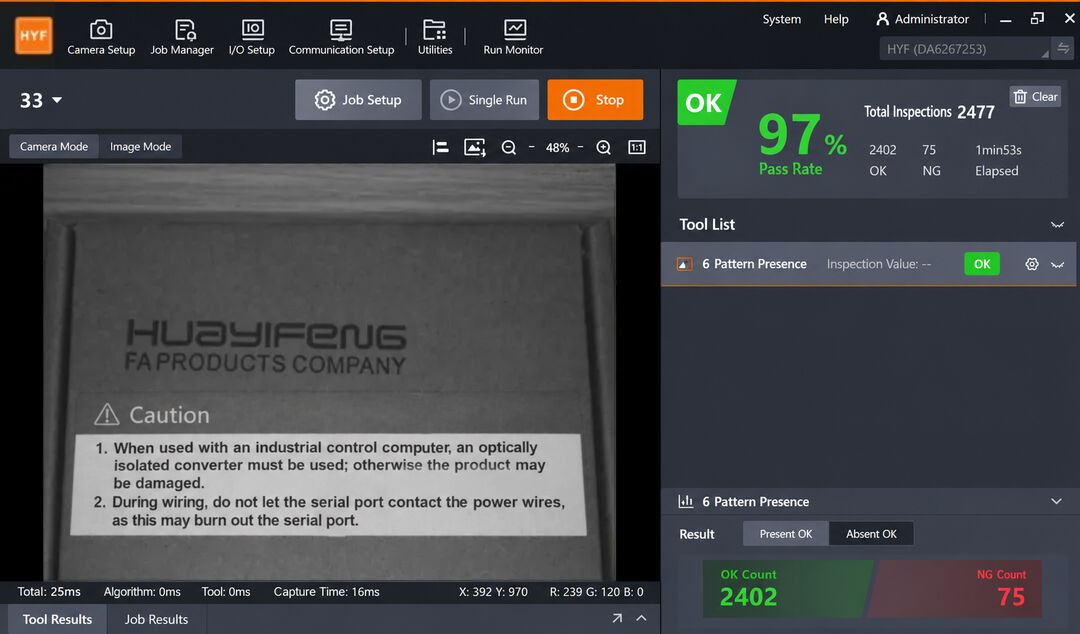Open the Job Manager
The image size is (1080, 634).
182,37
